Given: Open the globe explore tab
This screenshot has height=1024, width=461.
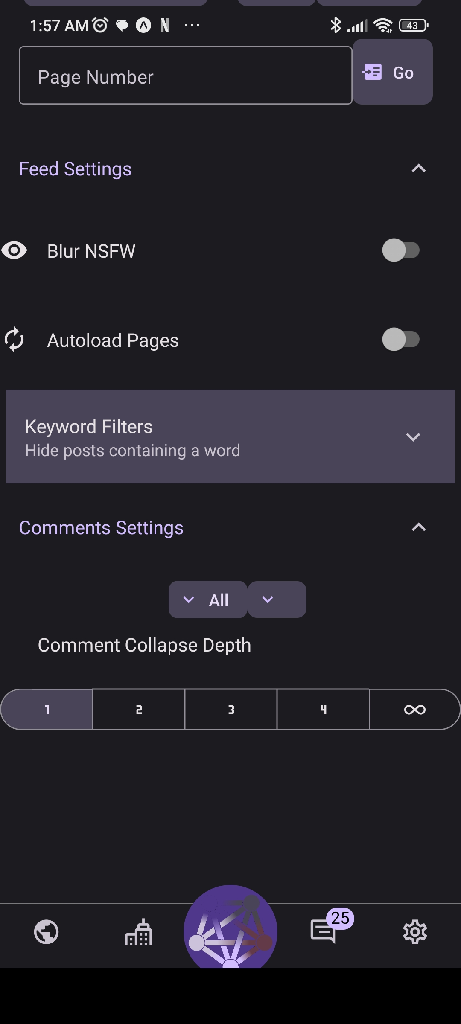Looking at the screenshot, I should coord(46,932).
